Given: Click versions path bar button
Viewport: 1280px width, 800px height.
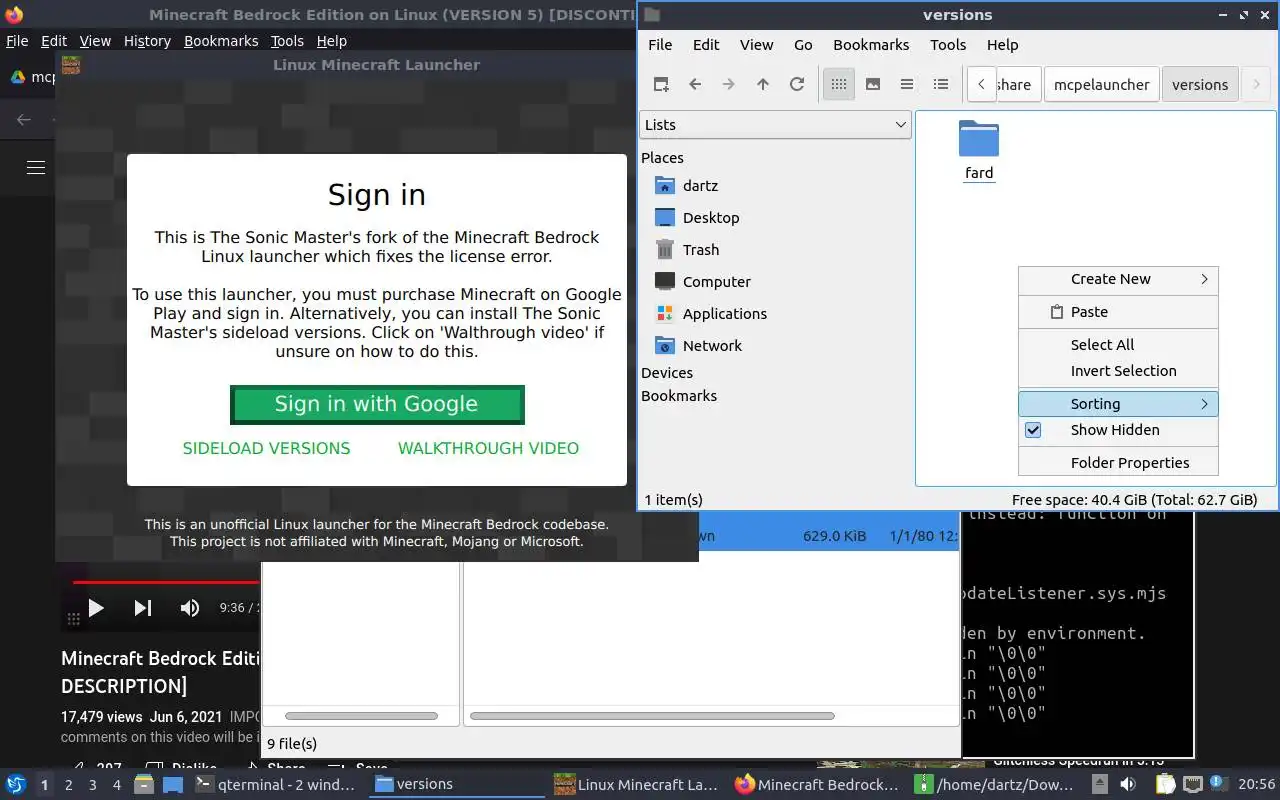Looking at the screenshot, I should tap(1200, 85).
